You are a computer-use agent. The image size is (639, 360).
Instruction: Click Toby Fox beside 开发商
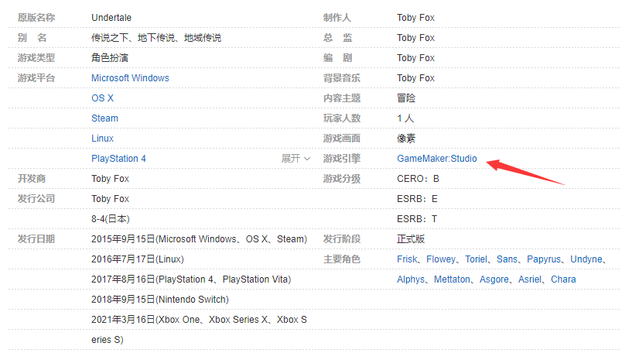[110, 179]
